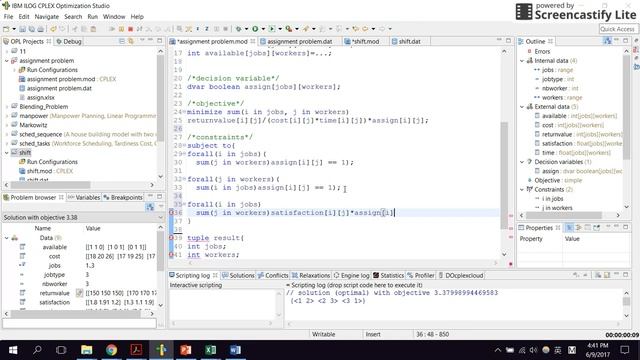The image size is (640, 360).
Task: Switch to the Engine log tab
Action: (351, 276)
